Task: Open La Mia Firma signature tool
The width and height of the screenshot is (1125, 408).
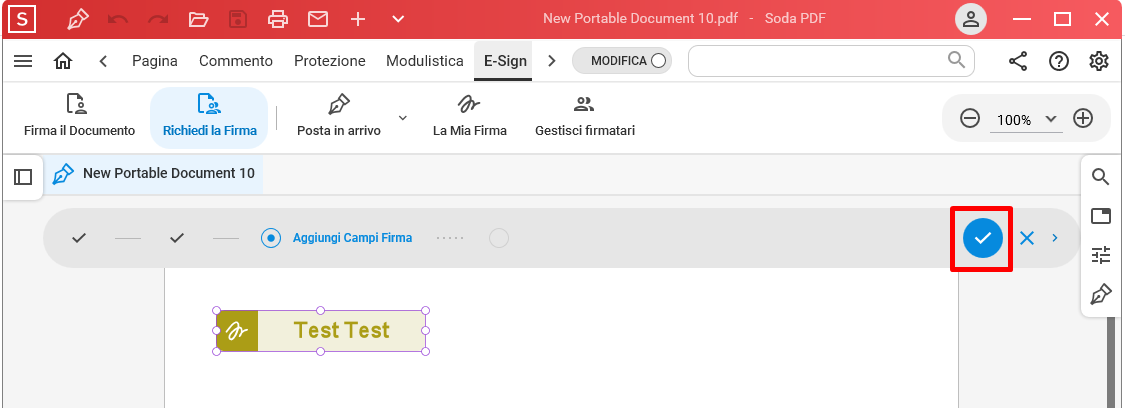Action: 470,116
